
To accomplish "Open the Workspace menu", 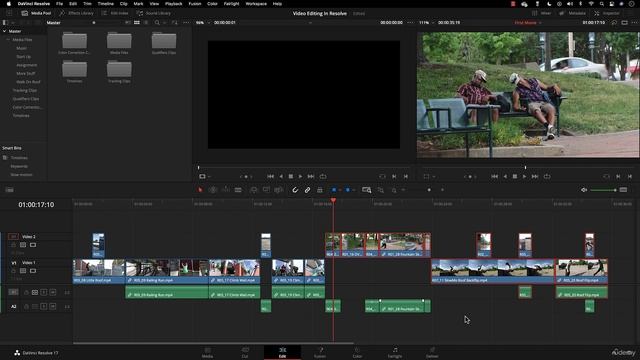I will [x=256, y=4].
